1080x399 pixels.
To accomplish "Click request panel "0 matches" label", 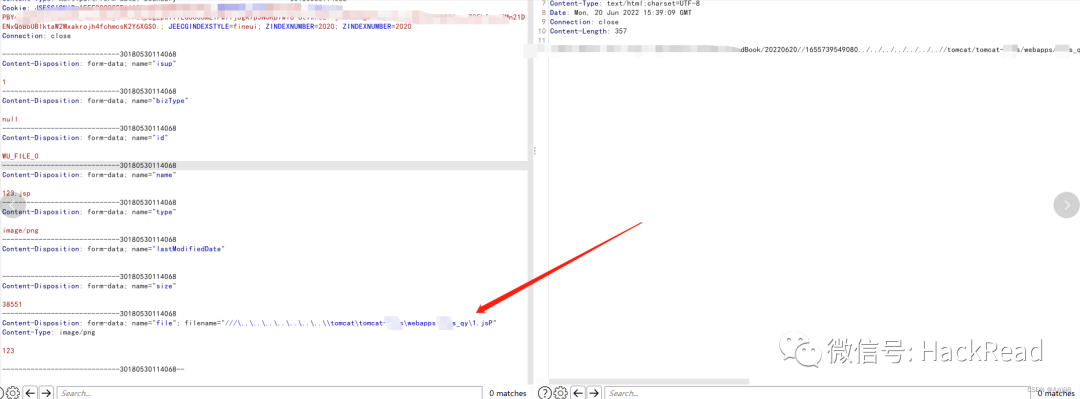I will 508,393.
